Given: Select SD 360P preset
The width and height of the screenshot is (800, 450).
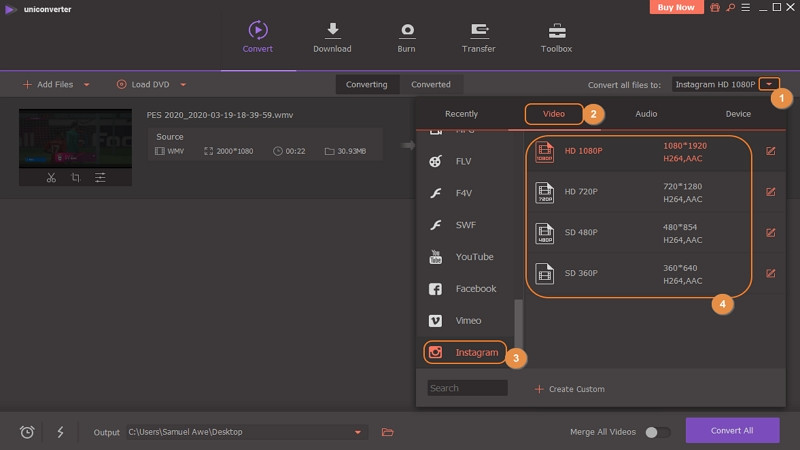Looking at the screenshot, I should (x=643, y=274).
